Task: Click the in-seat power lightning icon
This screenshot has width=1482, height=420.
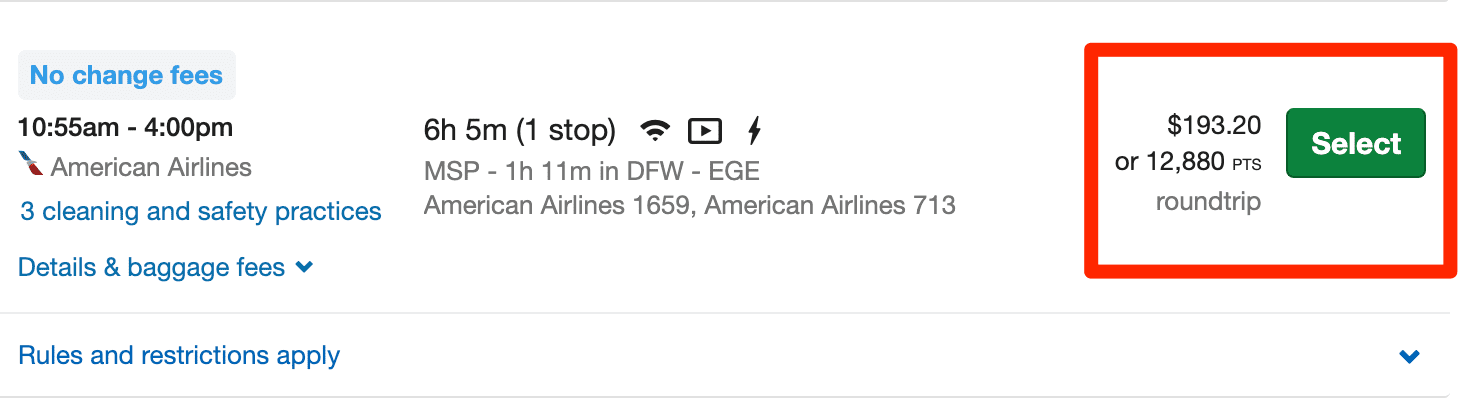Action: [x=755, y=130]
